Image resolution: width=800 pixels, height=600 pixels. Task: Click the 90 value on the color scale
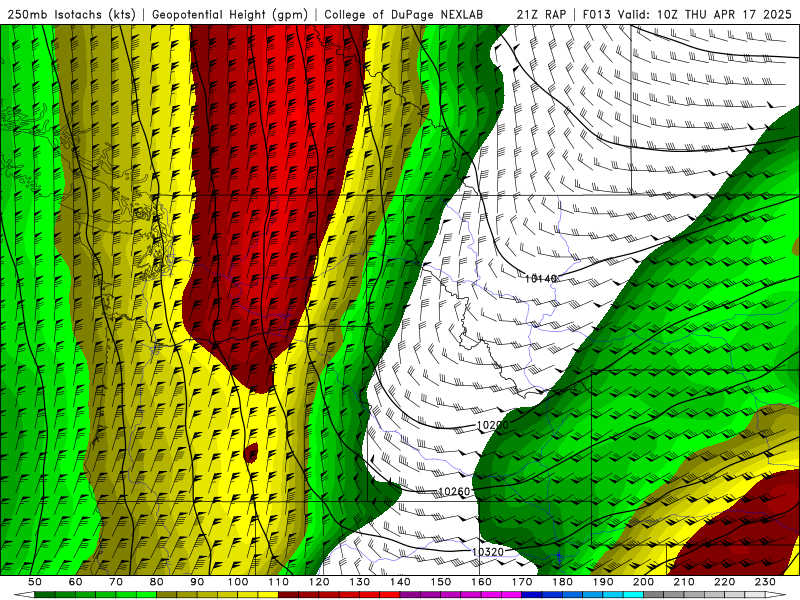pyautogui.click(x=197, y=582)
